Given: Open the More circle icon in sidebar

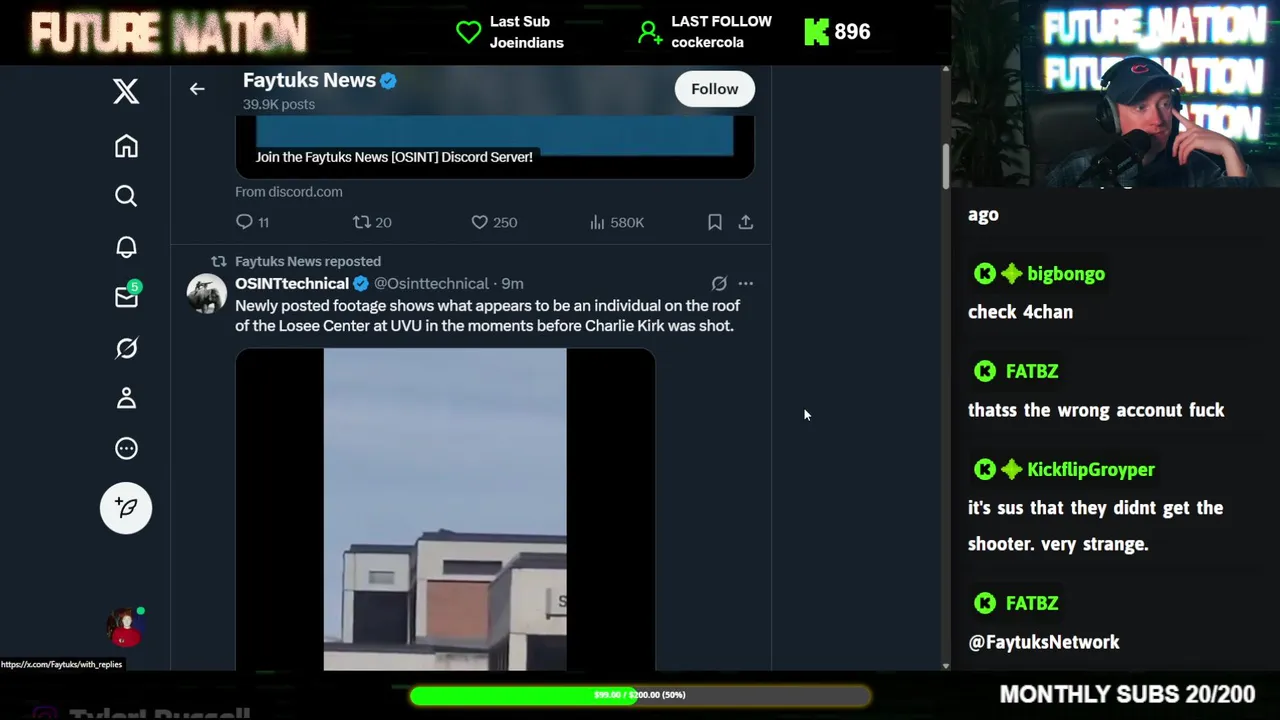Looking at the screenshot, I should tap(126, 448).
